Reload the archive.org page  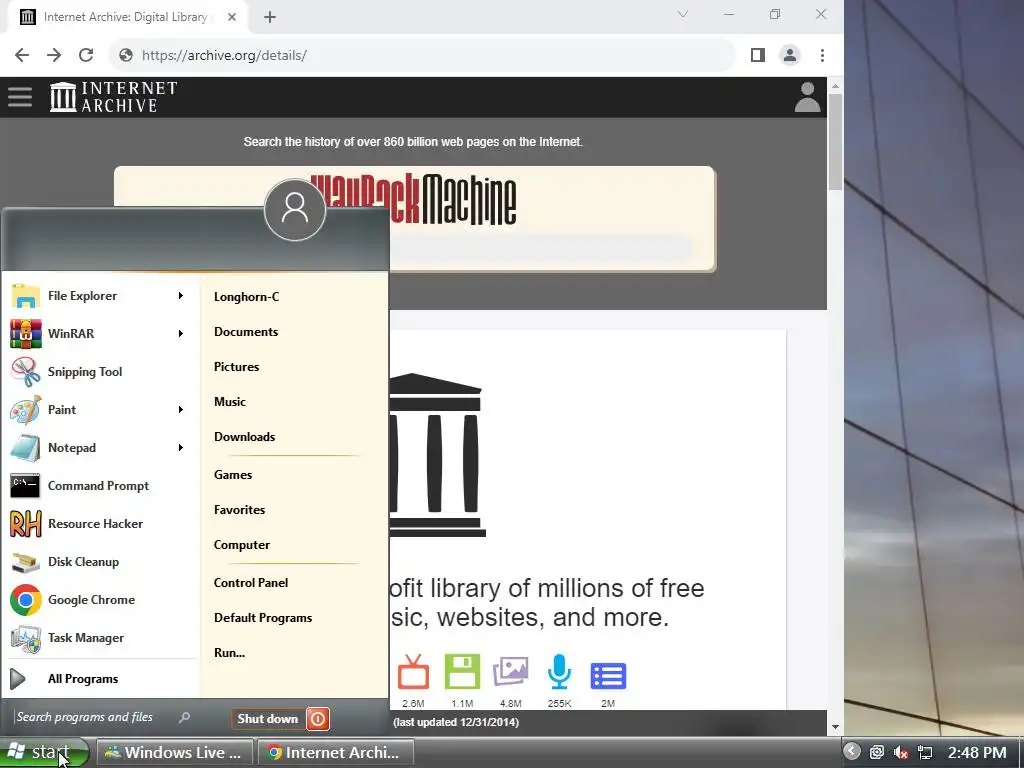(86, 55)
